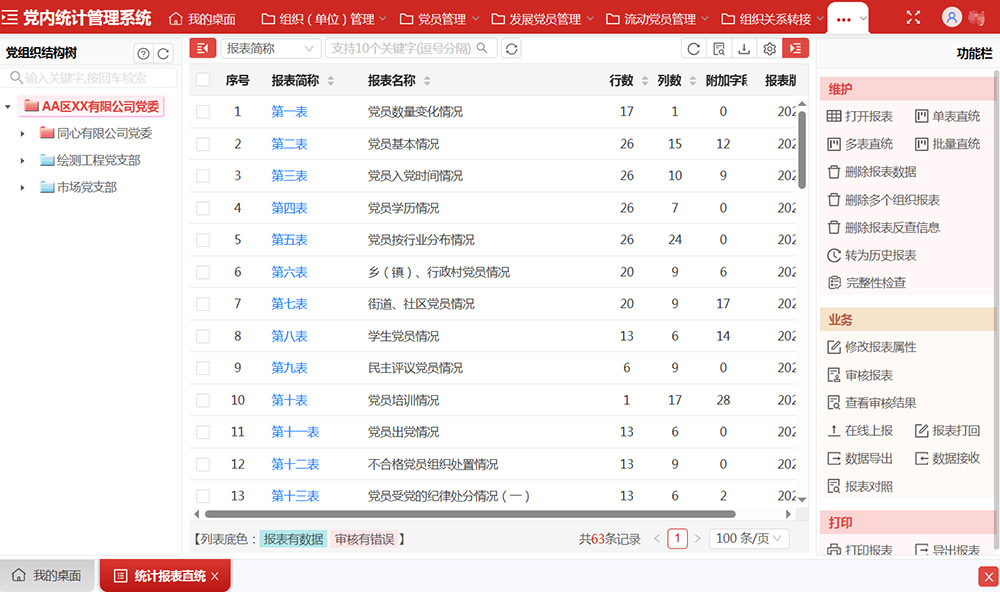Viewport: 1000px width, 592px height.
Task: Click the hamburger menu icon beside system title
Action: pos(9,17)
